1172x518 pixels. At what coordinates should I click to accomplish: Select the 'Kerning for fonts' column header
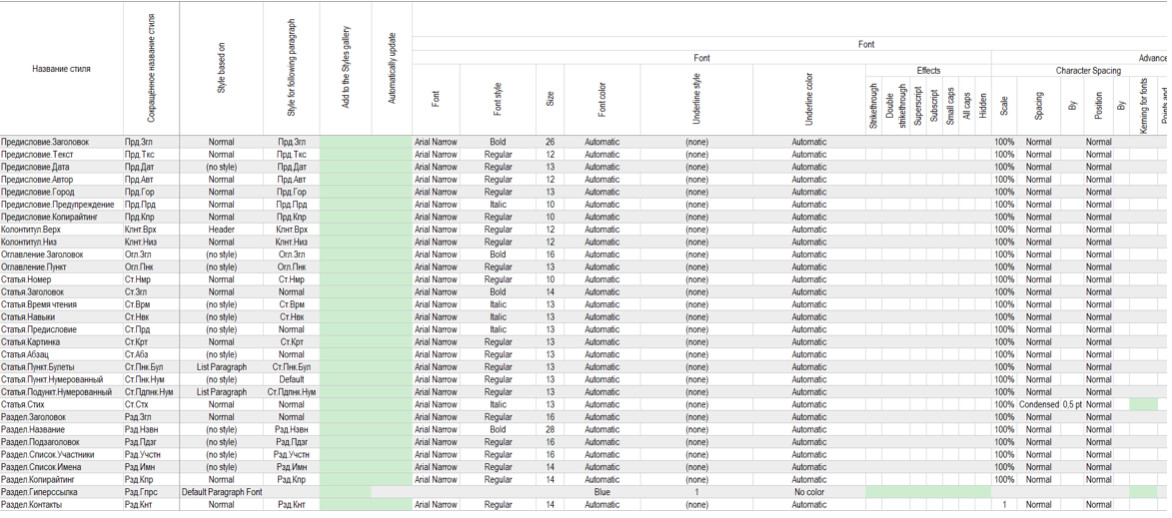click(x=1143, y=106)
